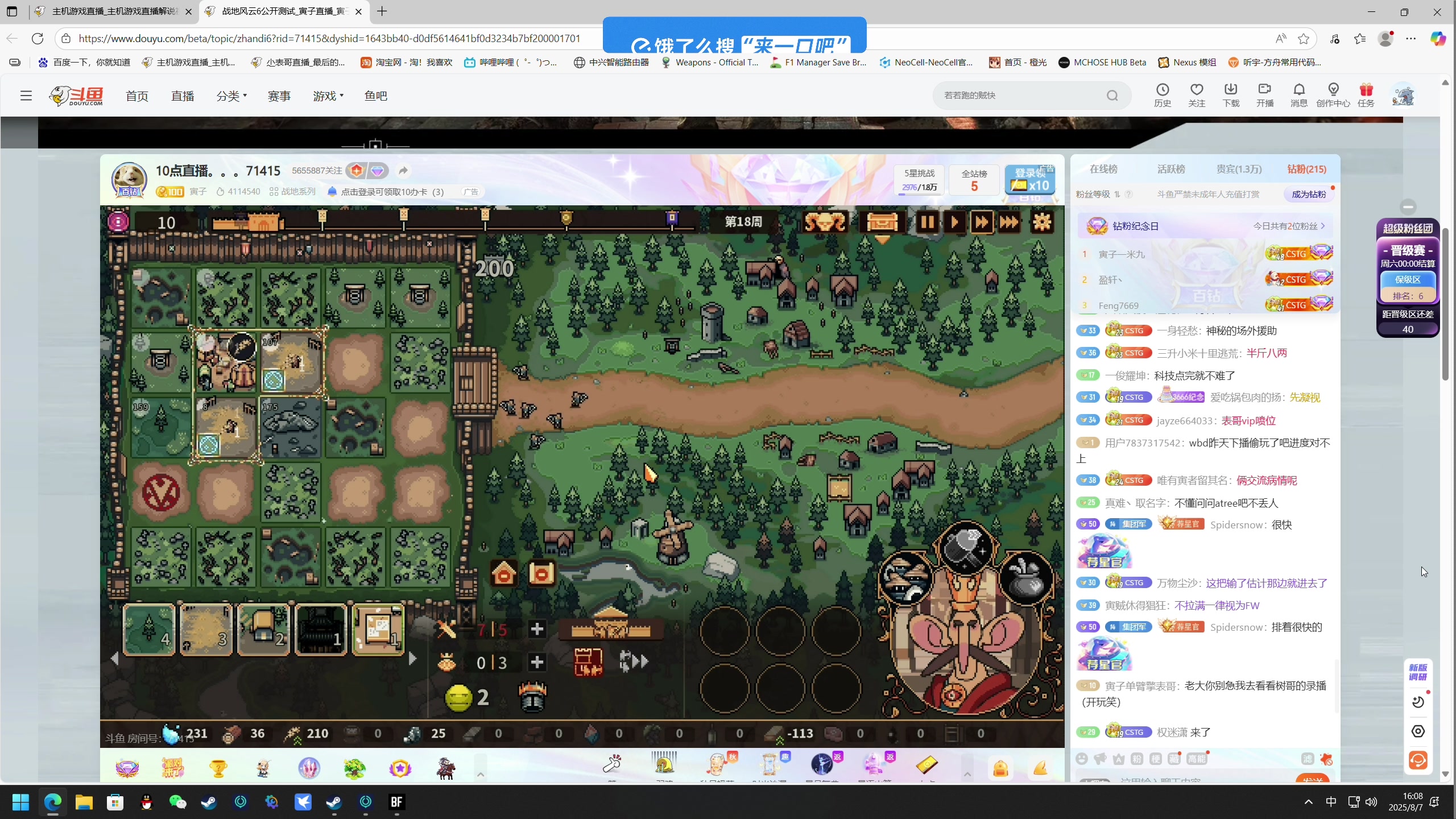This screenshot has height=819, width=1456.
Task: Select the wheat field card with count 3
Action: coord(206,630)
